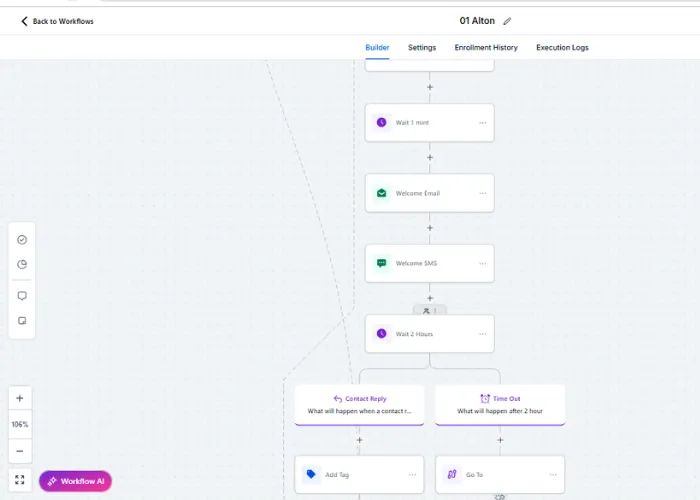Open the Execution Logs tab
This screenshot has height=500, width=700.
coord(562,47)
